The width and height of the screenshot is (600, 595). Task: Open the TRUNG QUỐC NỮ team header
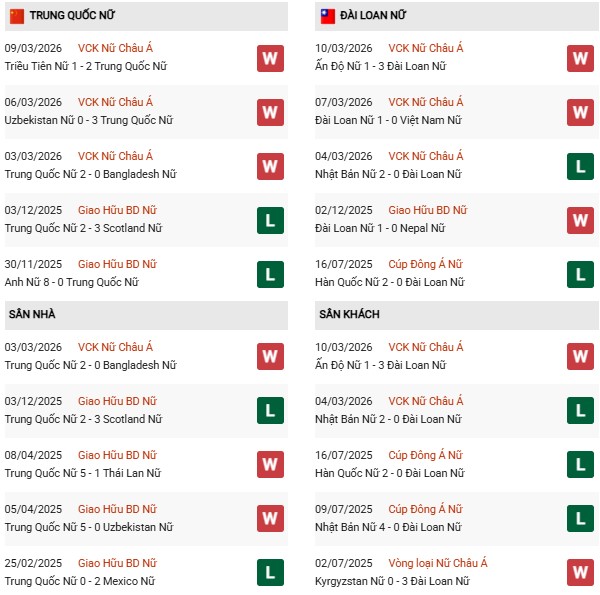point(70,16)
